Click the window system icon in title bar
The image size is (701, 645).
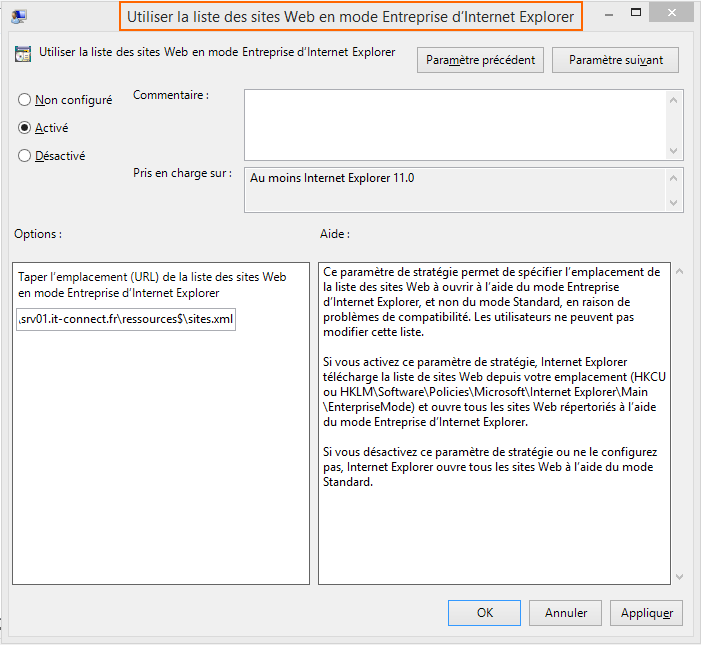tap(18, 16)
